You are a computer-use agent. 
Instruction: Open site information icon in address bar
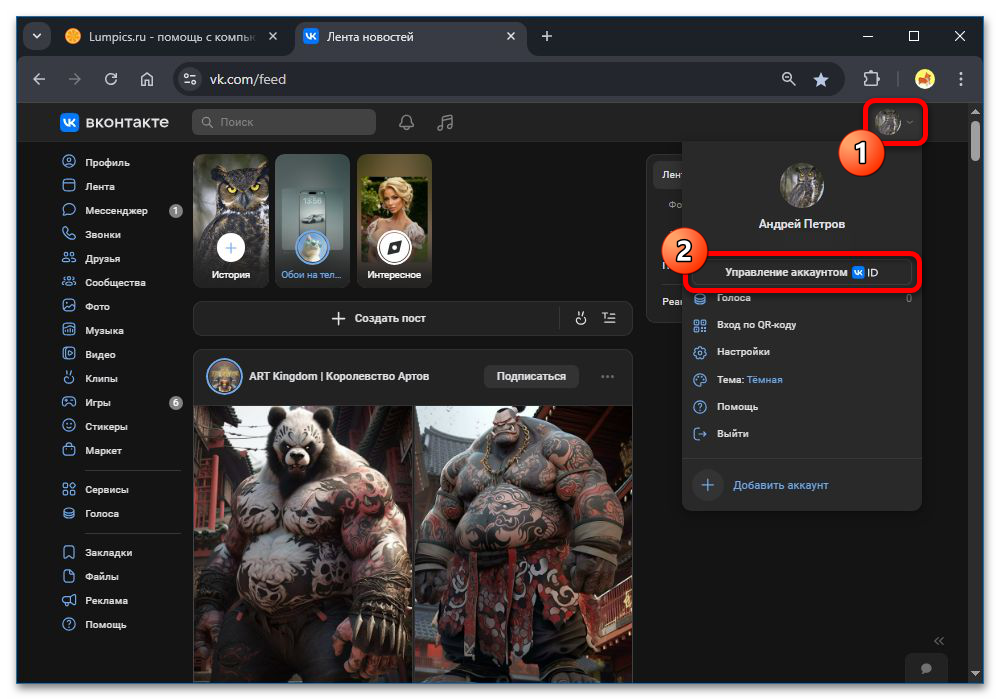pos(190,79)
